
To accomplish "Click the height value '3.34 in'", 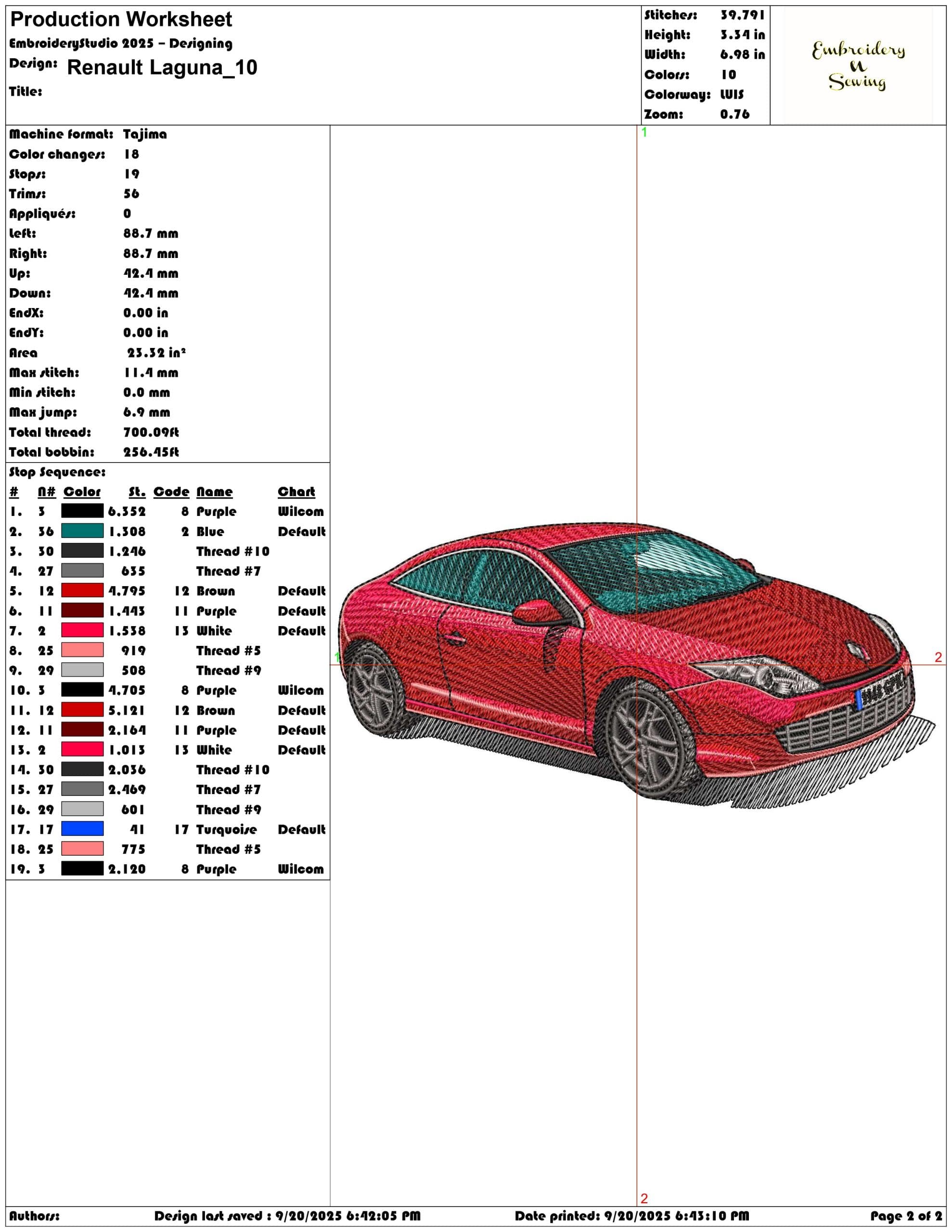I will point(743,35).
